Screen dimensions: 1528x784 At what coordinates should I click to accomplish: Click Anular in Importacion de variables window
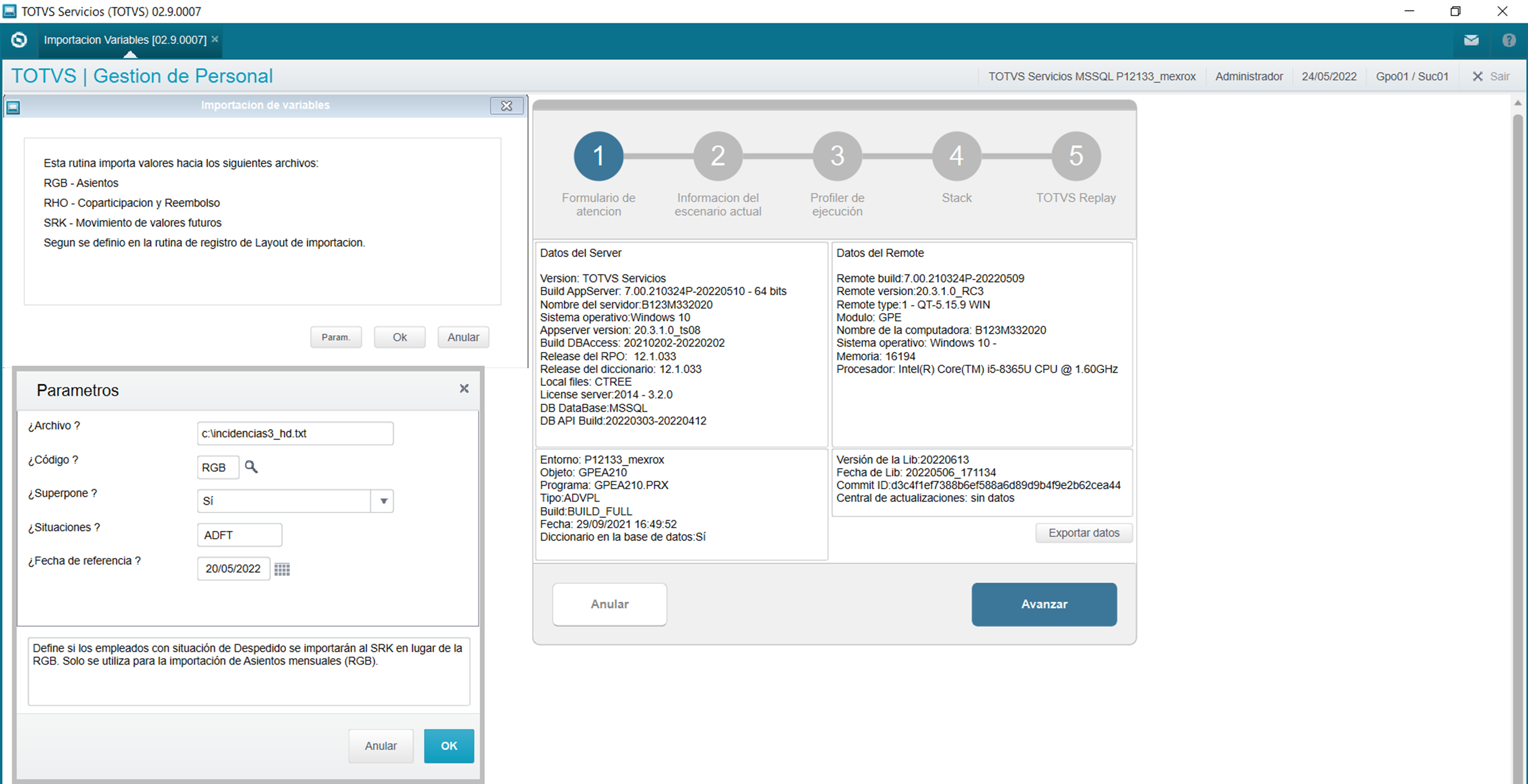click(463, 337)
